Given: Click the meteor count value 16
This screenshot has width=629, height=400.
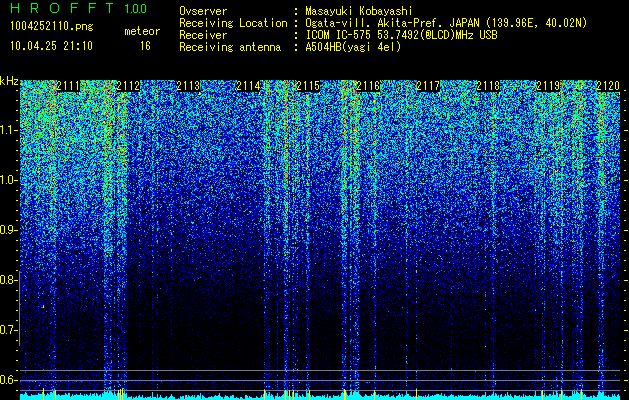Looking at the screenshot, I should (x=145, y=46).
